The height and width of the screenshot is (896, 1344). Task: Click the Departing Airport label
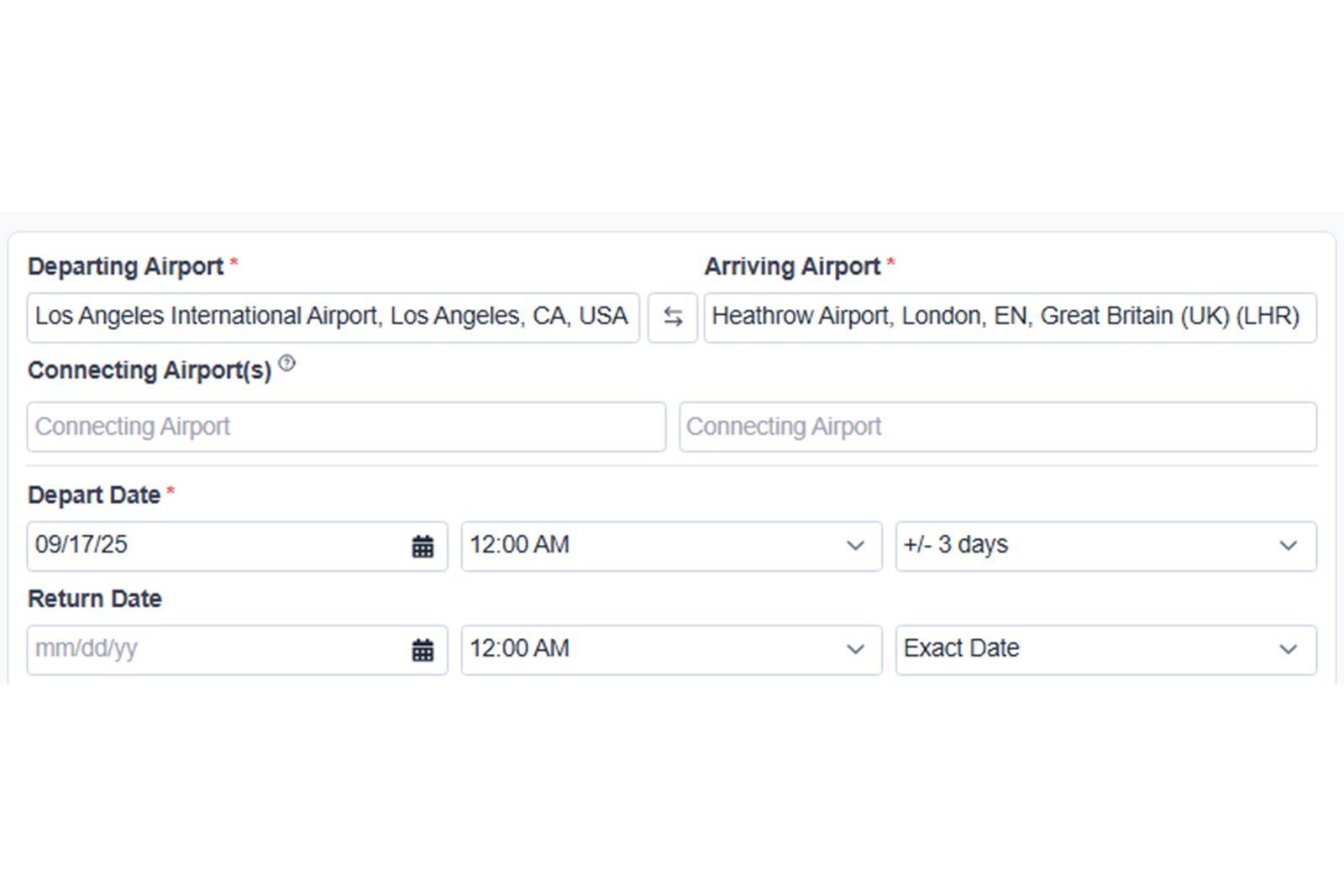click(125, 266)
